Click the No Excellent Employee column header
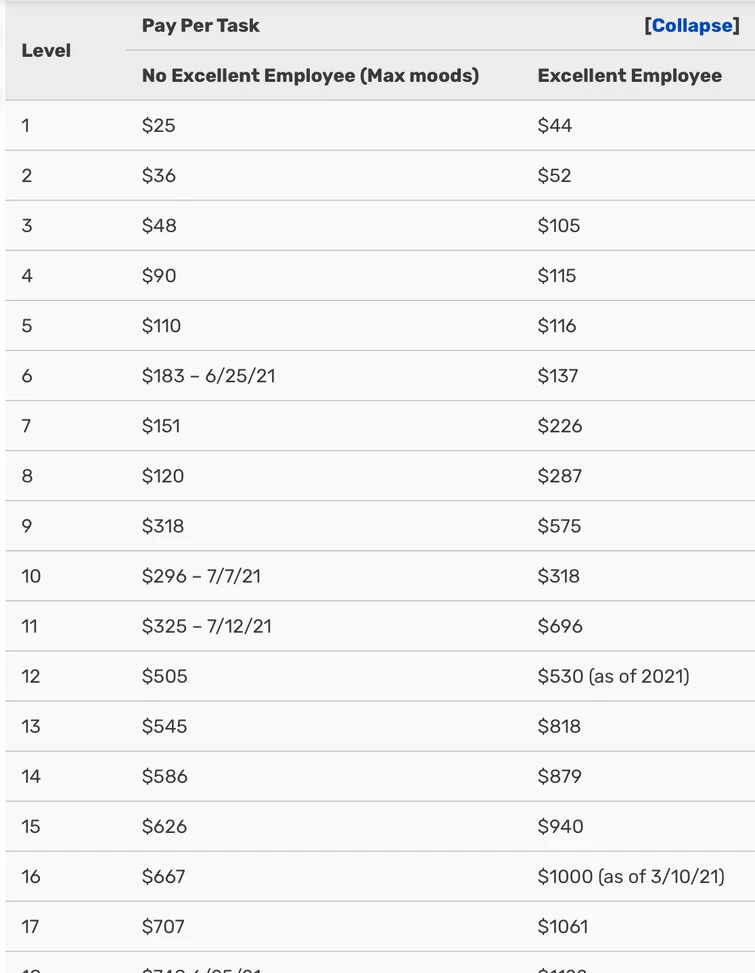Screen dimensions: 755x973 click(x=310, y=76)
